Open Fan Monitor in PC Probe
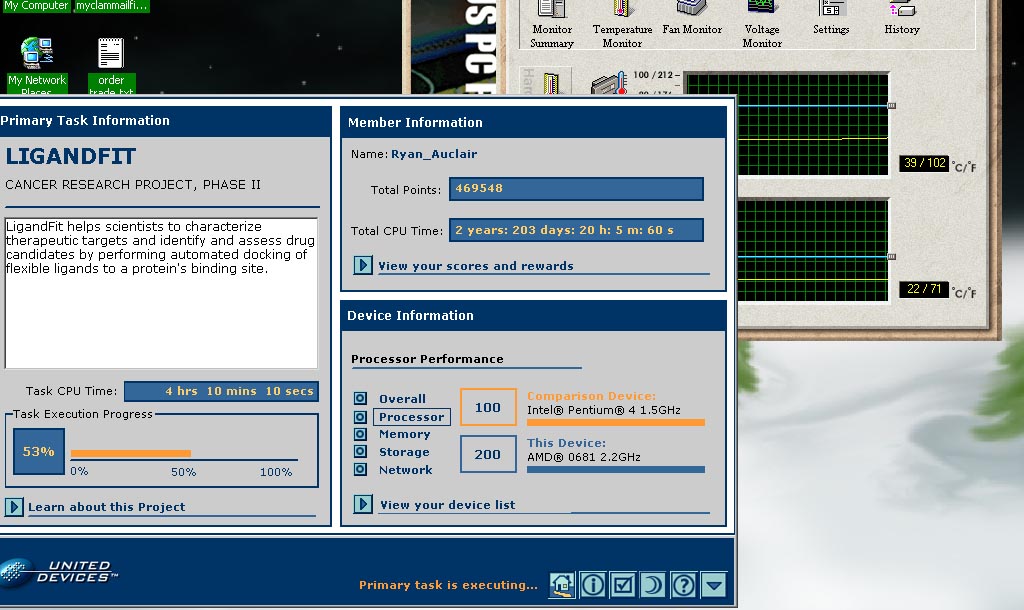Image resolution: width=1024 pixels, height=610 pixels. click(x=692, y=18)
